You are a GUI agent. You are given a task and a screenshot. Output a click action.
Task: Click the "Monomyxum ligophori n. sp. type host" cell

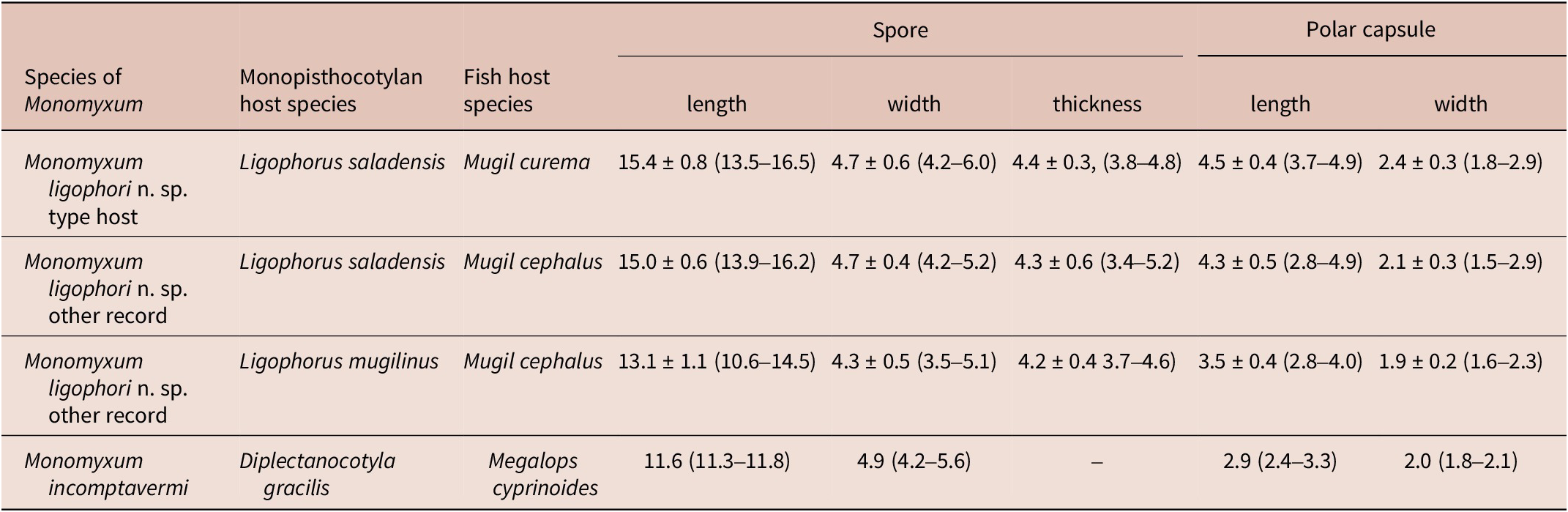(105, 189)
